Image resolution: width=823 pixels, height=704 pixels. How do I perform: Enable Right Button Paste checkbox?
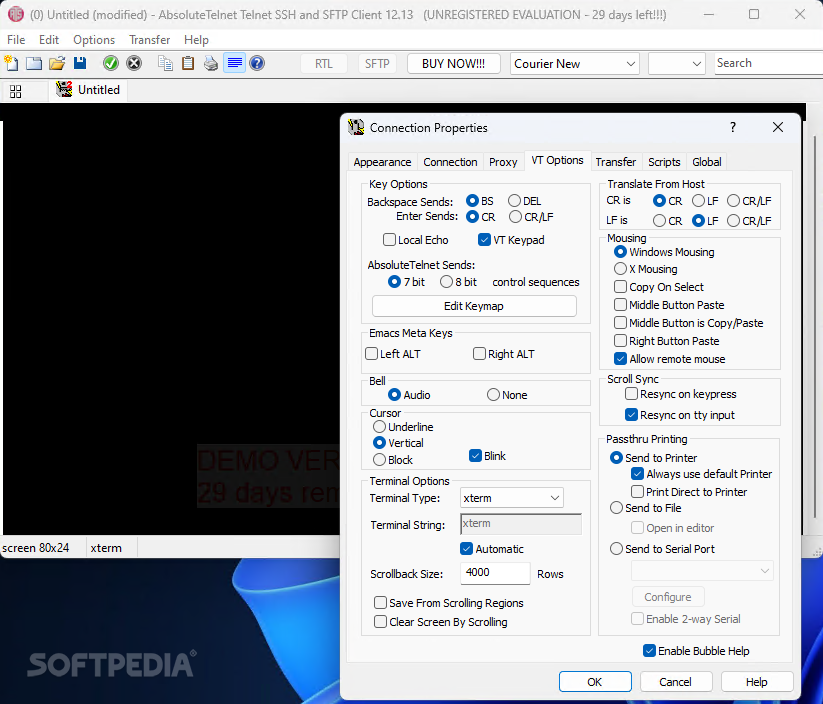667,341
